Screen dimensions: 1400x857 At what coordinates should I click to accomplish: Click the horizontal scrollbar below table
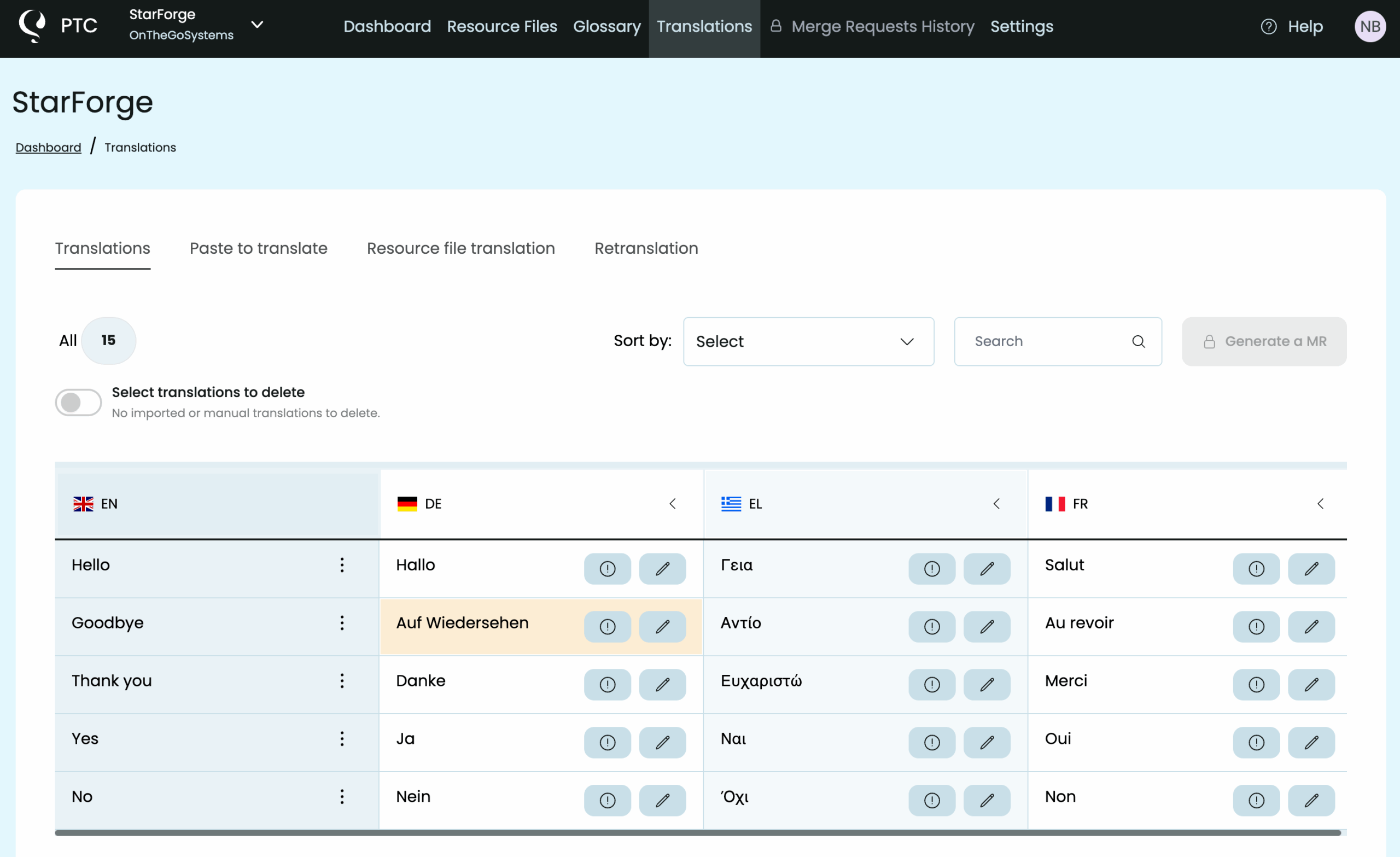point(697,832)
